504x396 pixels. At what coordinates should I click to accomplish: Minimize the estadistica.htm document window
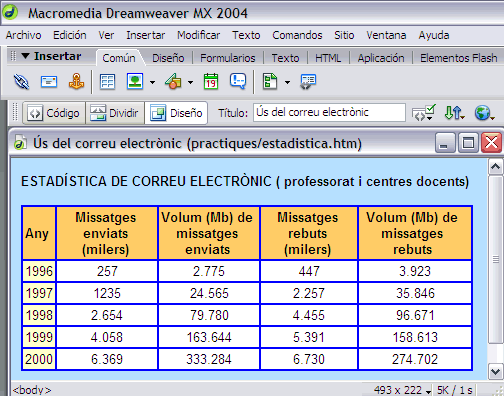[445, 143]
